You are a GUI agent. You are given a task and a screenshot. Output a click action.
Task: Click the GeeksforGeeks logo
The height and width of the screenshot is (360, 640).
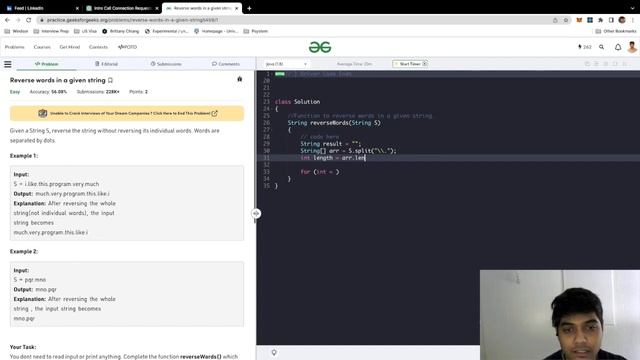(320, 47)
